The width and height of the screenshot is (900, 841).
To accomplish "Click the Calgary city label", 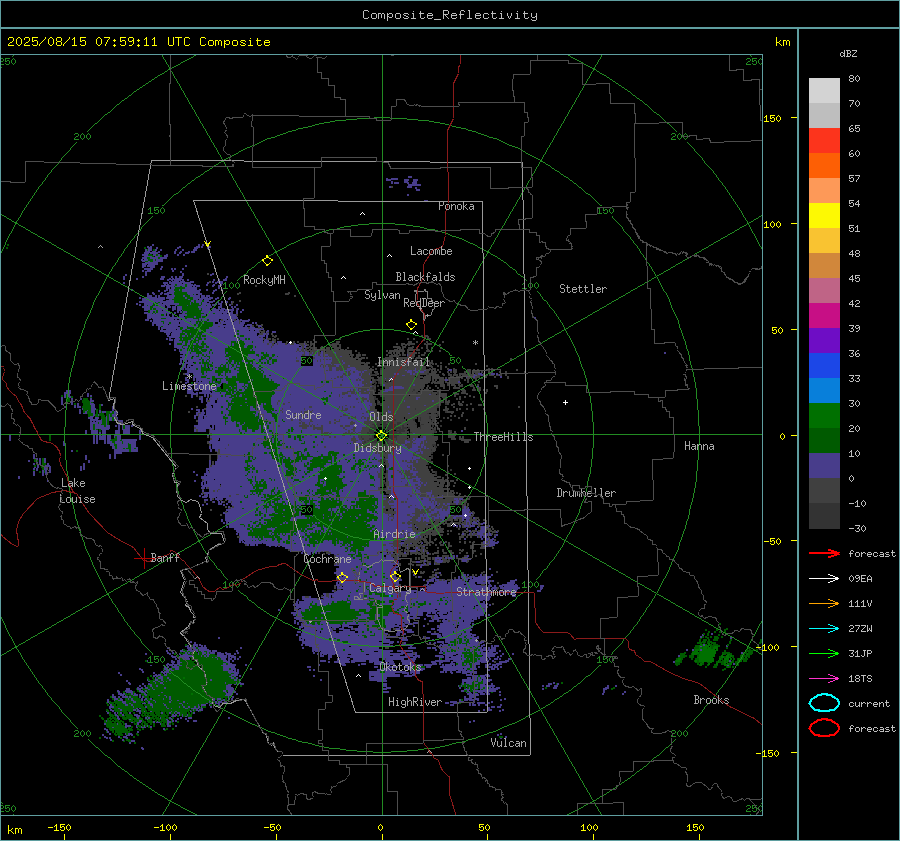I will pyautogui.click(x=390, y=588).
